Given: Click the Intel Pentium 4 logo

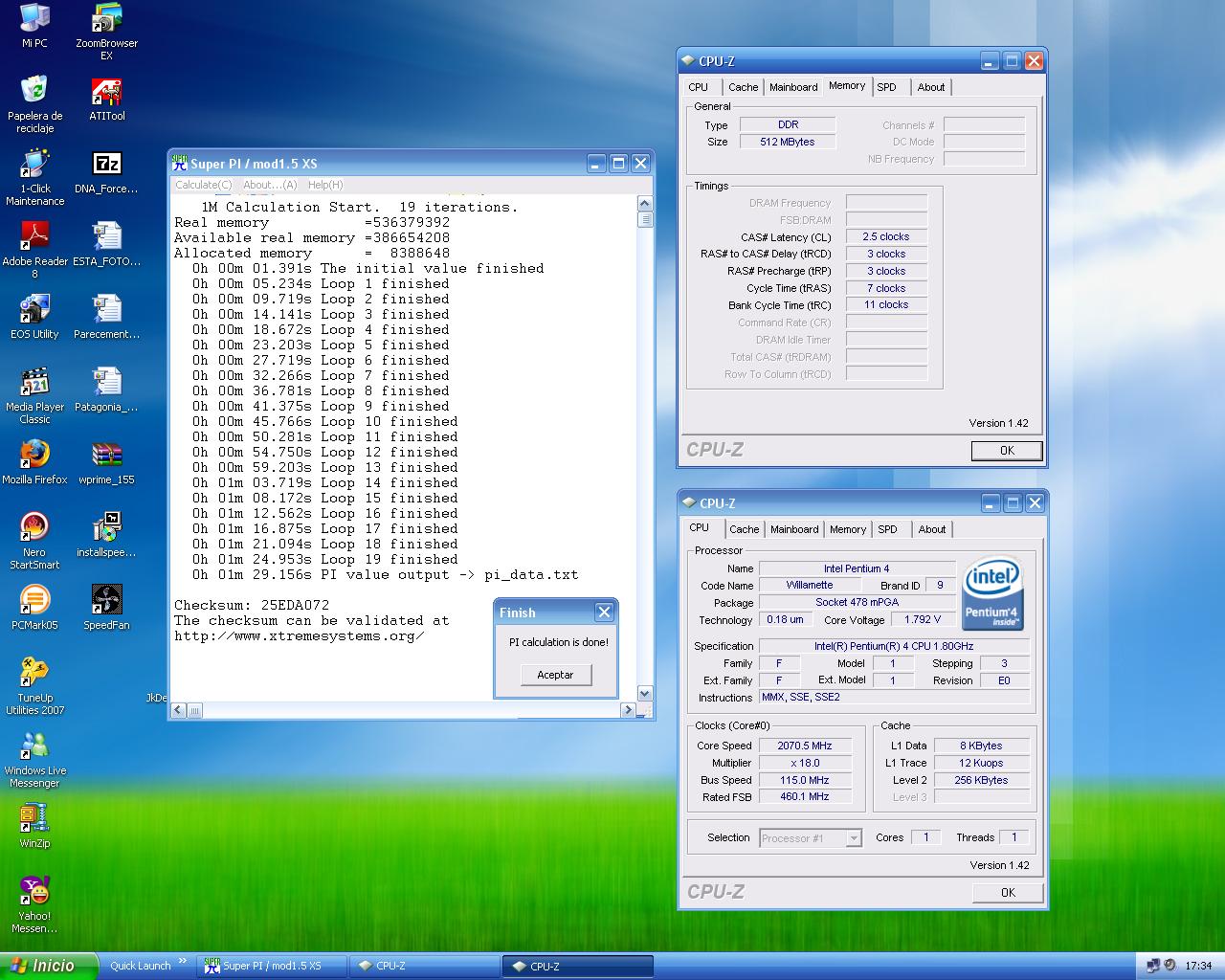Looking at the screenshot, I should point(992,593).
